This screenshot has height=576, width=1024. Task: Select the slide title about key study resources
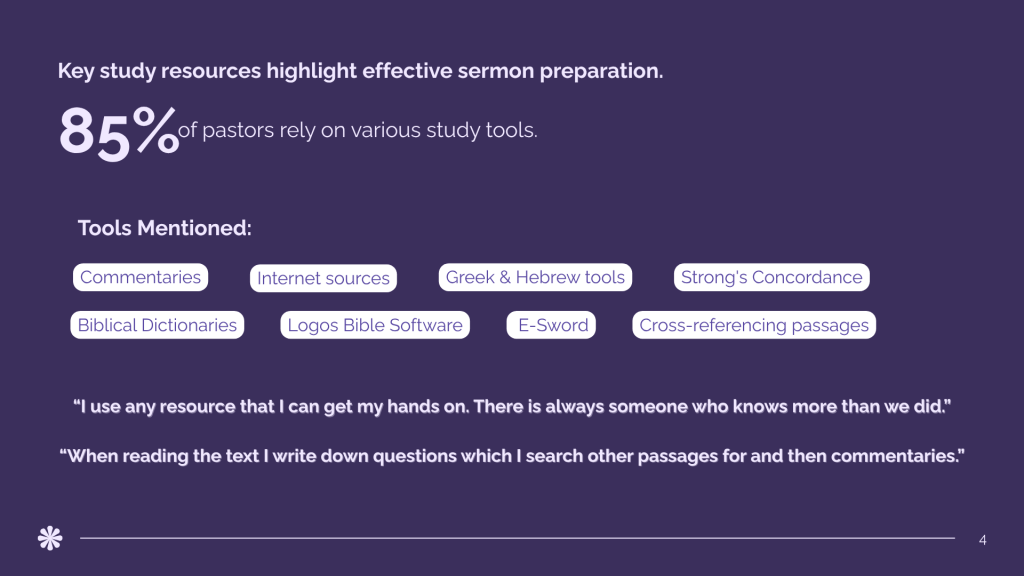[360, 72]
